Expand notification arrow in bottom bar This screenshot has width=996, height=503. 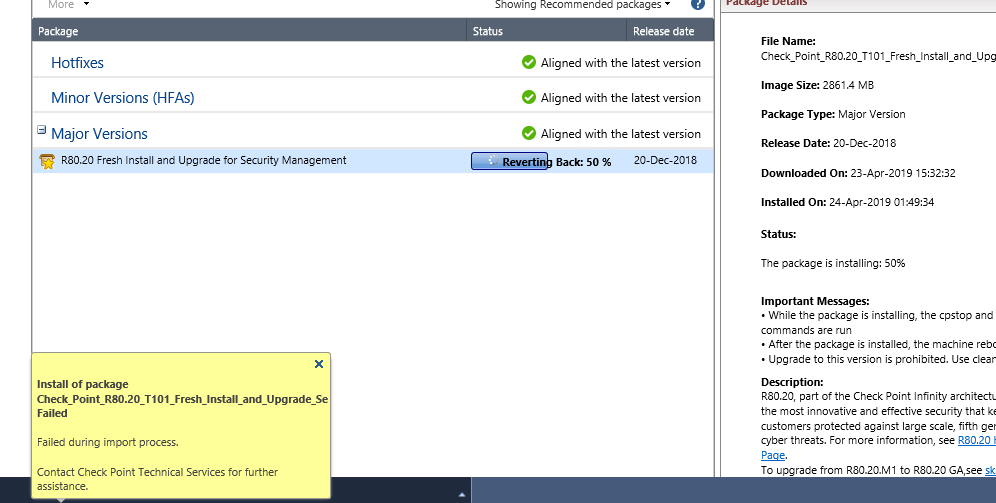pos(462,494)
